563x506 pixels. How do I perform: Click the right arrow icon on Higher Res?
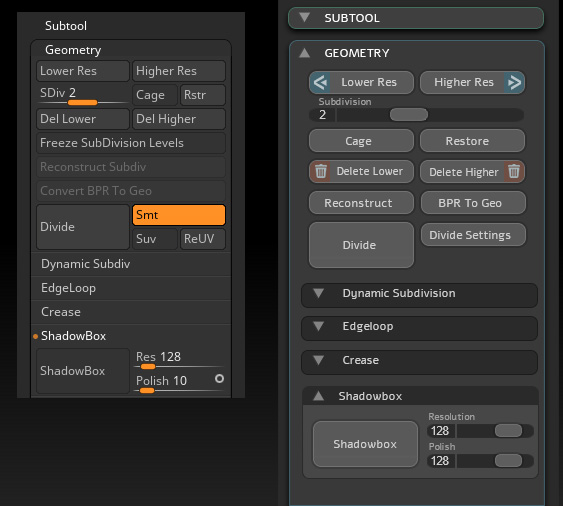[514, 83]
